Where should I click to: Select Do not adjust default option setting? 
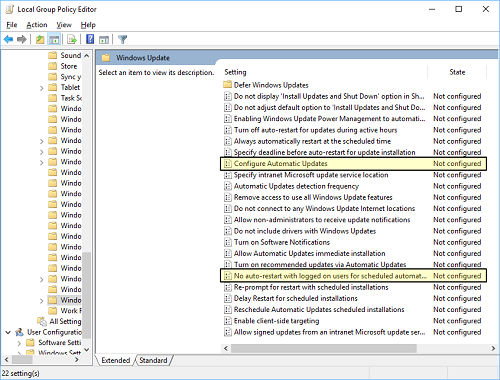[x=353, y=108]
